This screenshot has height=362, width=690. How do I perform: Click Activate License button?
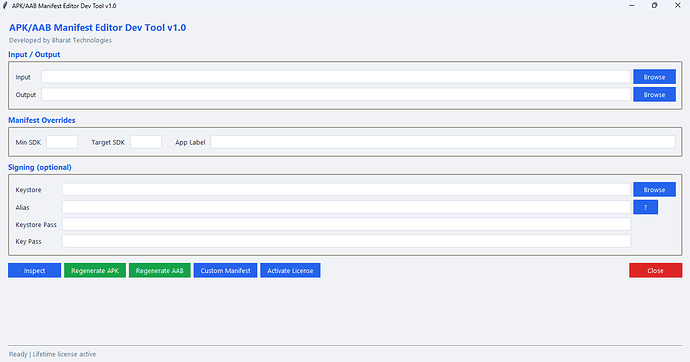(290, 271)
